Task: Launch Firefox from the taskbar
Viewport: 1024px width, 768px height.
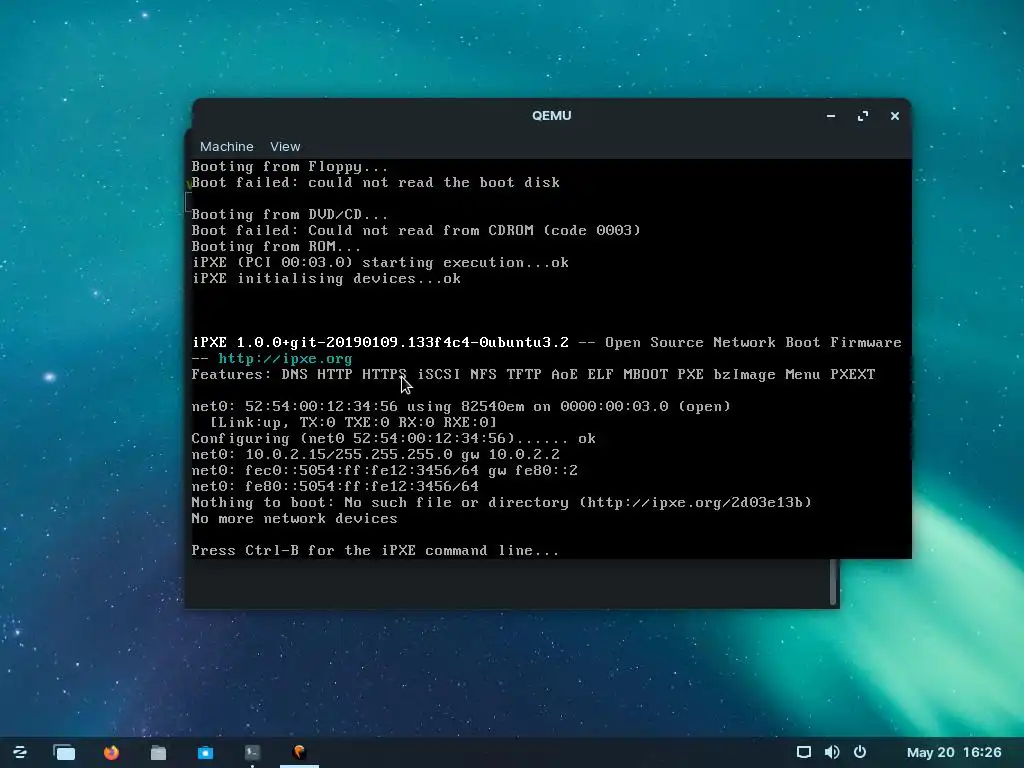Action: pos(111,752)
